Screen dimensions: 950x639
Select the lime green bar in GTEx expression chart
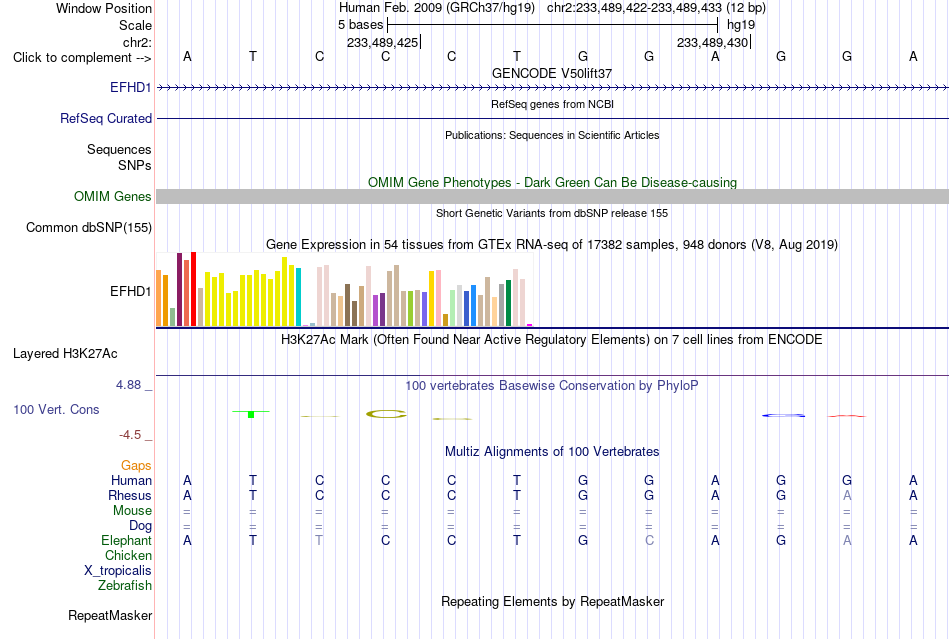[410, 308]
